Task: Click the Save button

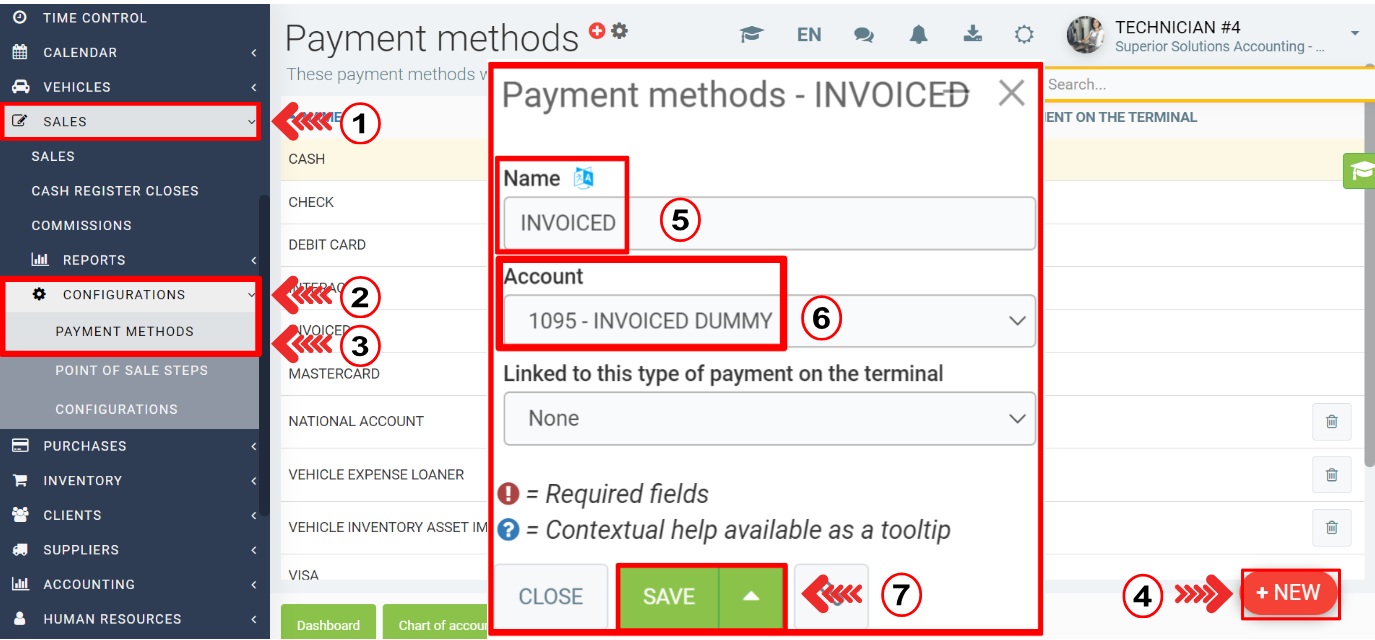Action: (668, 596)
